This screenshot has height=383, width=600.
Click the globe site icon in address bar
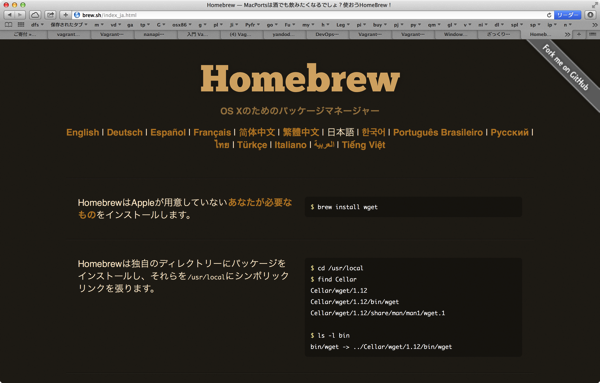[x=77, y=15]
